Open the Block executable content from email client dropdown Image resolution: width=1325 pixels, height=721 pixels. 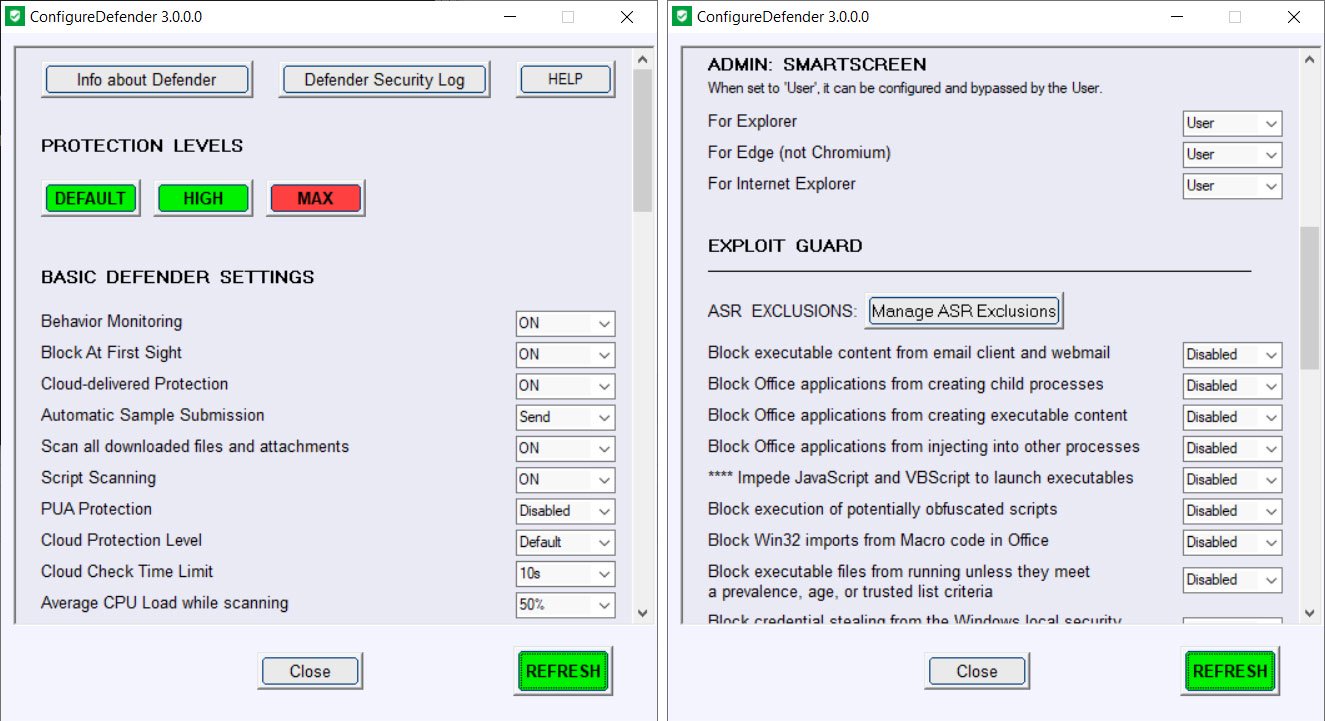pyautogui.click(x=1232, y=355)
